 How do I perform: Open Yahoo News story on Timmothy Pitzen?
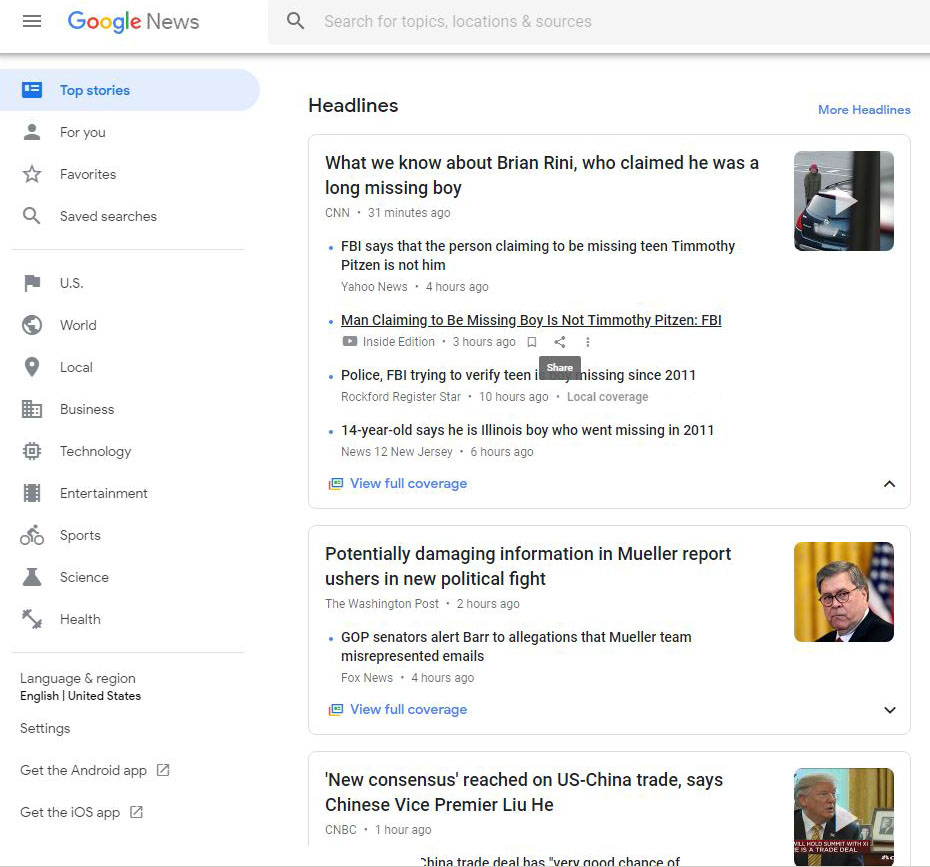(x=537, y=255)
